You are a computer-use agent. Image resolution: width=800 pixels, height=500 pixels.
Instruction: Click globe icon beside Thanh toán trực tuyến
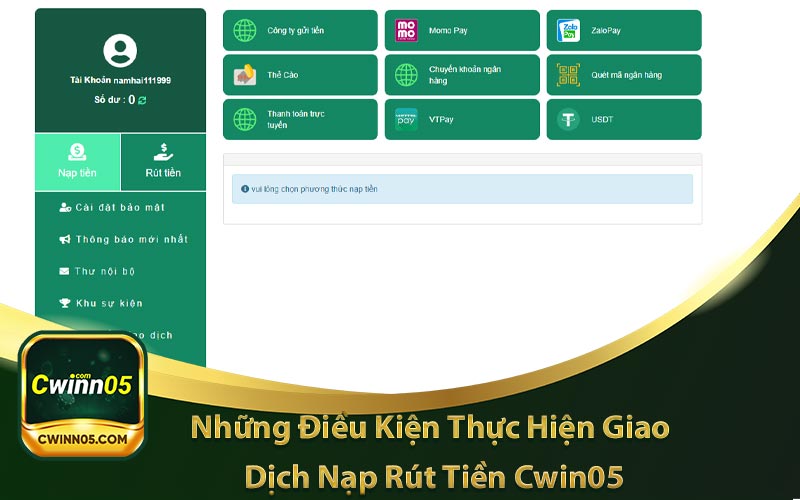click(x=245, y=119)
